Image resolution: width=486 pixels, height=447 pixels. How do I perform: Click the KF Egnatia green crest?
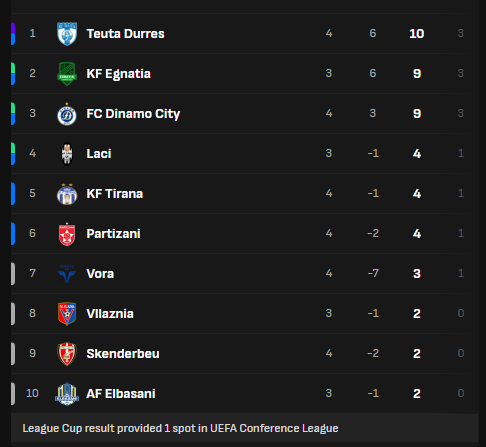(67, 74)
